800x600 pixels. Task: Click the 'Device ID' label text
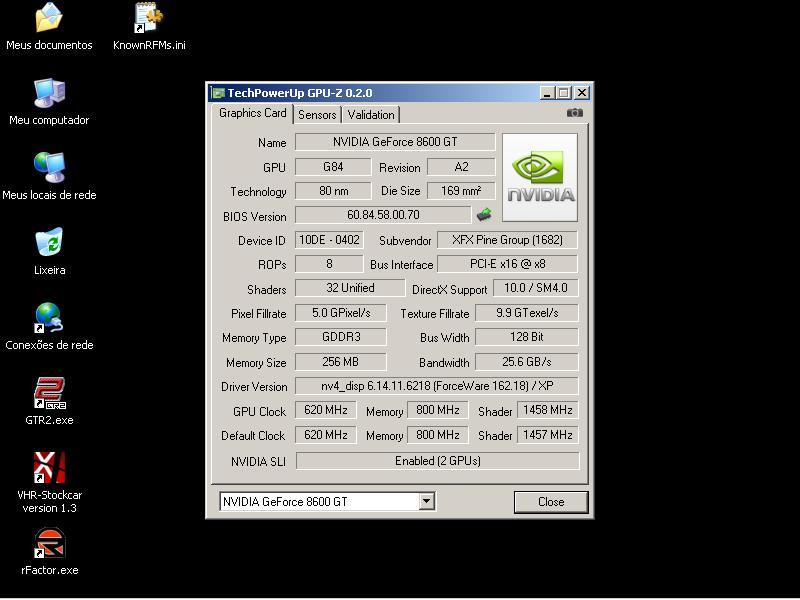(x=262, y=241)
